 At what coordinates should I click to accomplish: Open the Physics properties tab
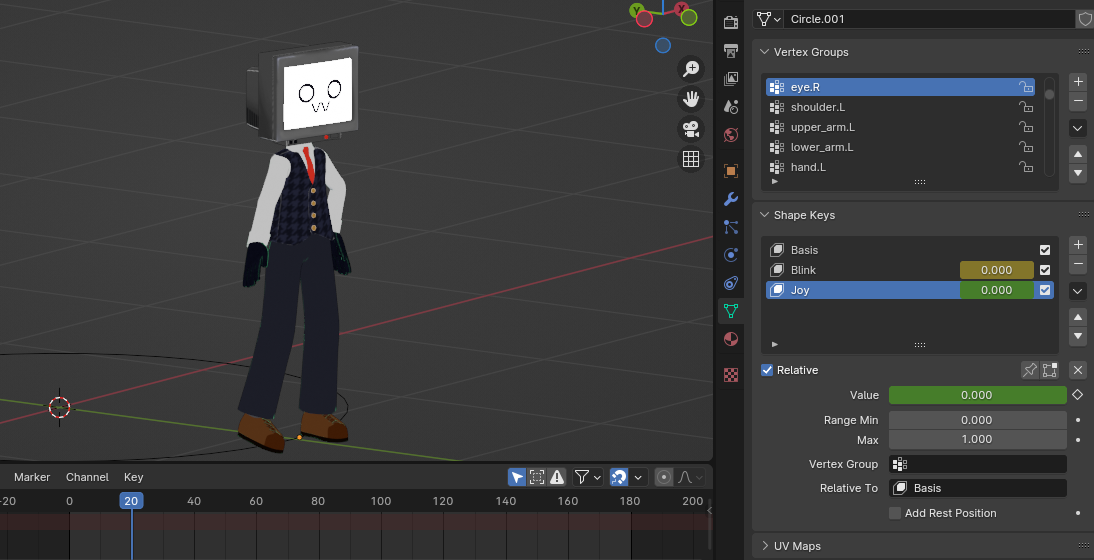click(730, 255)
